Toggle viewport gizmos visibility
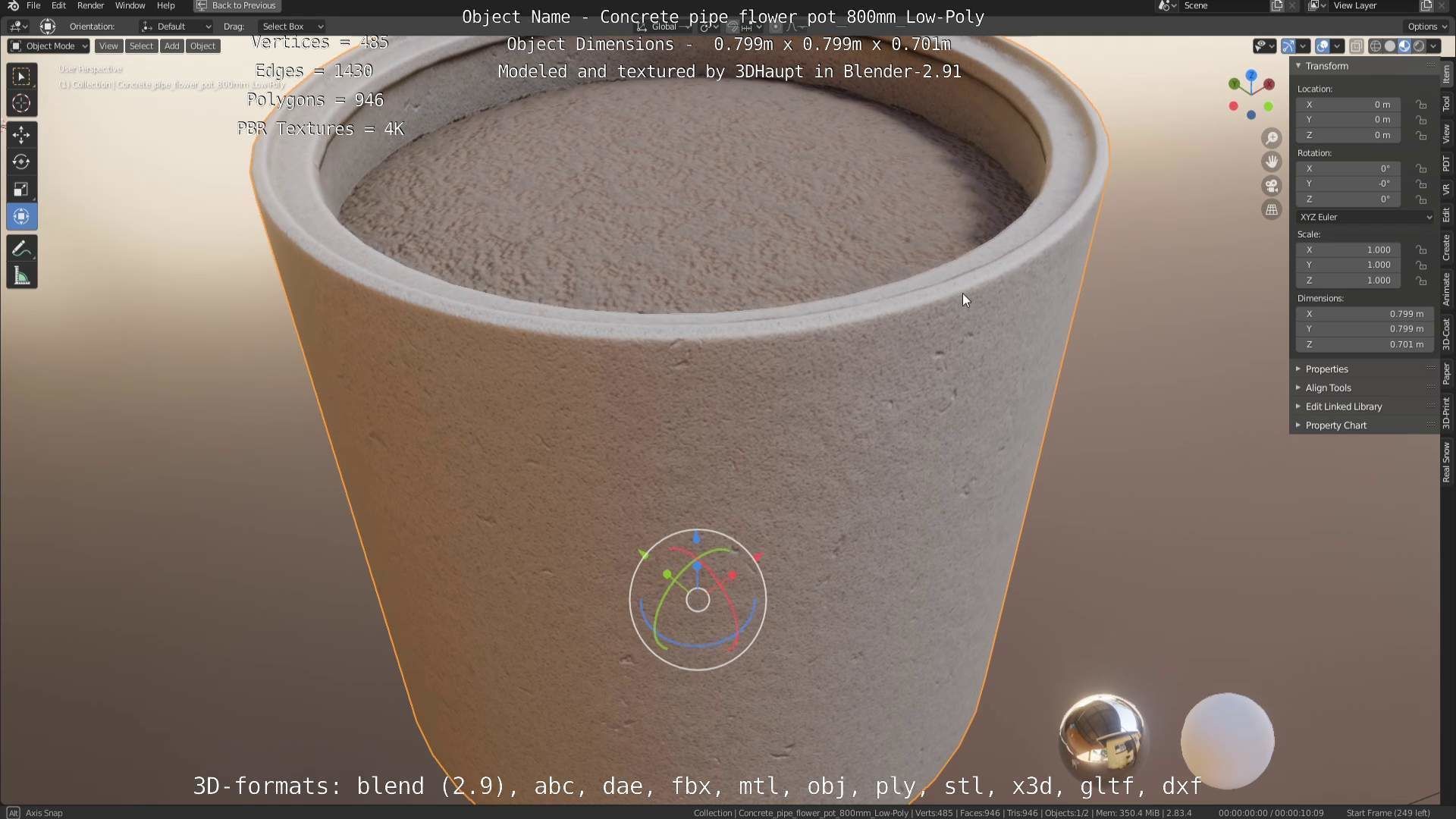This screenshot has height=819, width=1456. click(x=1288, y=46)
